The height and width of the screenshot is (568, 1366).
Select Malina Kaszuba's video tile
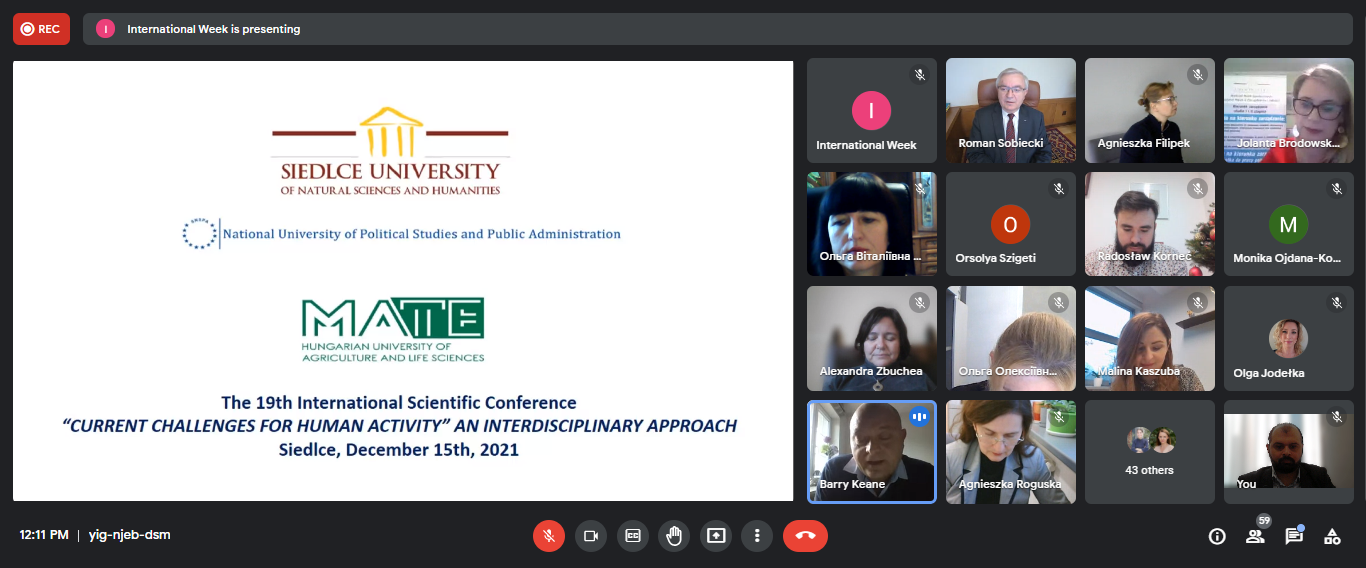(x=1150, y=338)
